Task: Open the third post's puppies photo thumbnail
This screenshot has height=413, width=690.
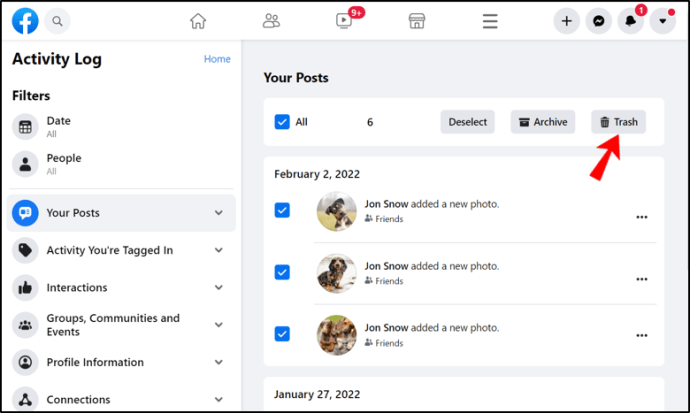Action: (337, 335)
